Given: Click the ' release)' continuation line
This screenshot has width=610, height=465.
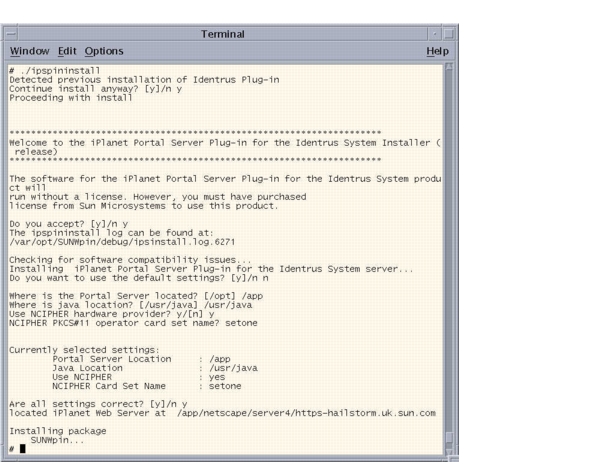Looking at the screenshot, I should [x=36, y=152].
